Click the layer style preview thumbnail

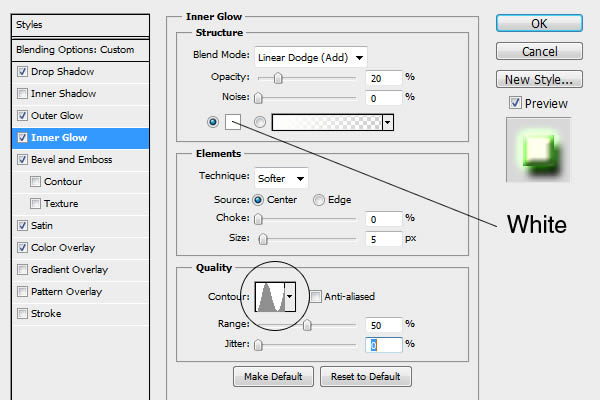point(538,150)
